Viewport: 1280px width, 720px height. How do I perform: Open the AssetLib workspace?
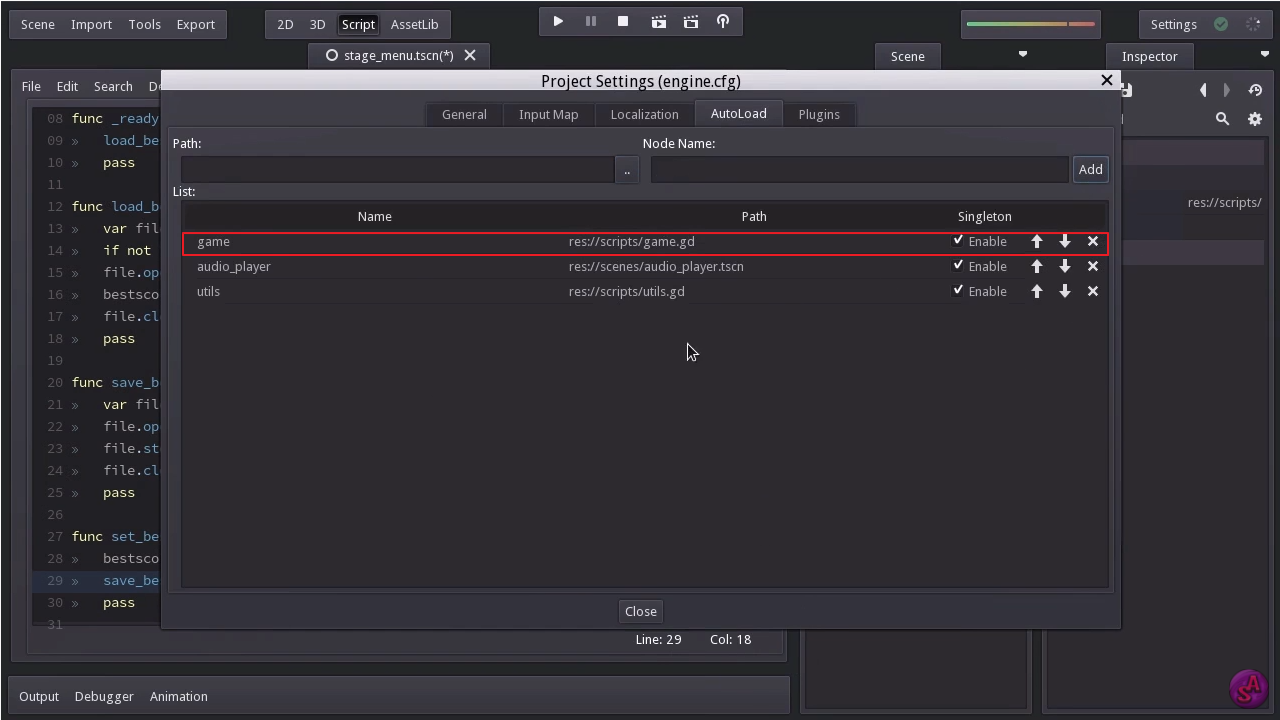point(414,24)
